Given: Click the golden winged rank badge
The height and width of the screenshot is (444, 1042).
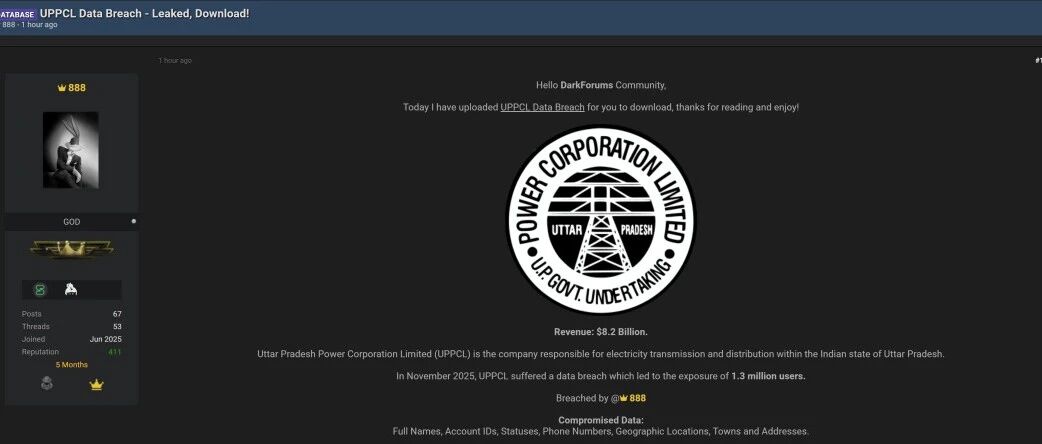Looking at the screenshot, I should [72, 249].
